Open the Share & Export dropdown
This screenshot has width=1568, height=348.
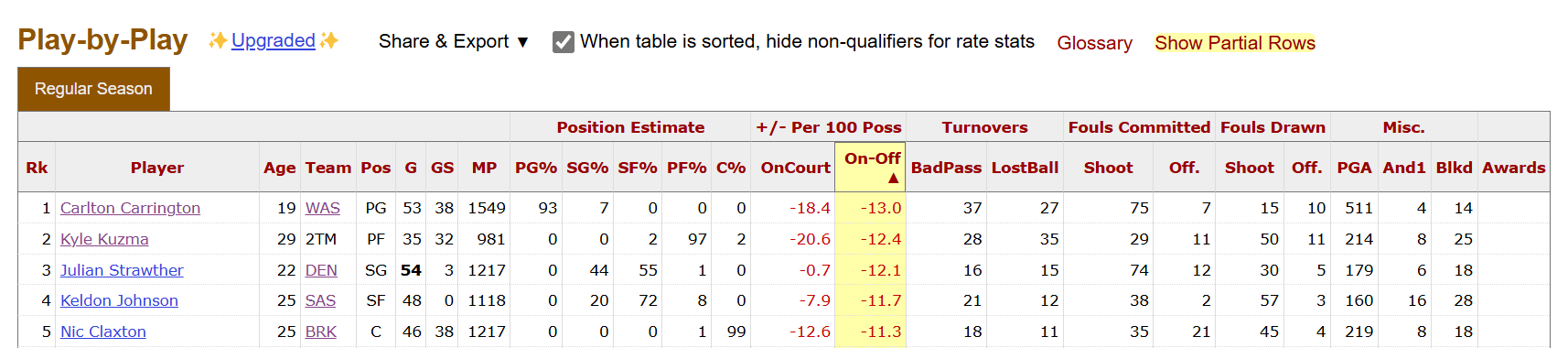454,41
